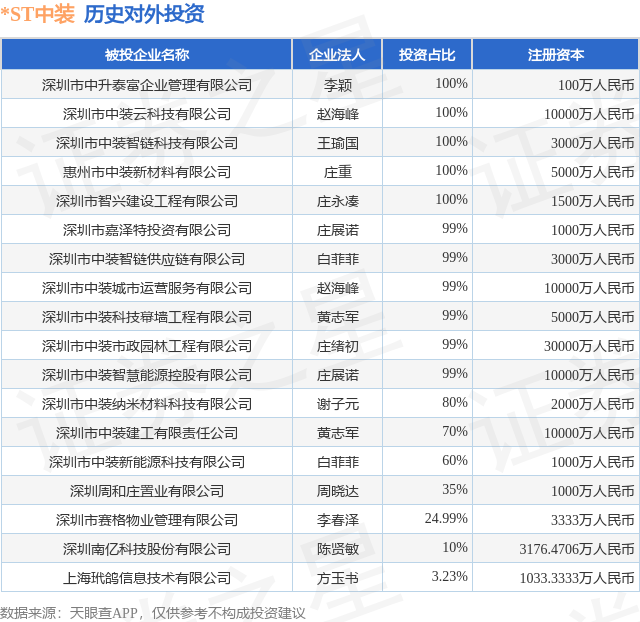
Task: Select 深圳市中装城市运营服务有限公司 company name
Action: click(x=147, y=288)
